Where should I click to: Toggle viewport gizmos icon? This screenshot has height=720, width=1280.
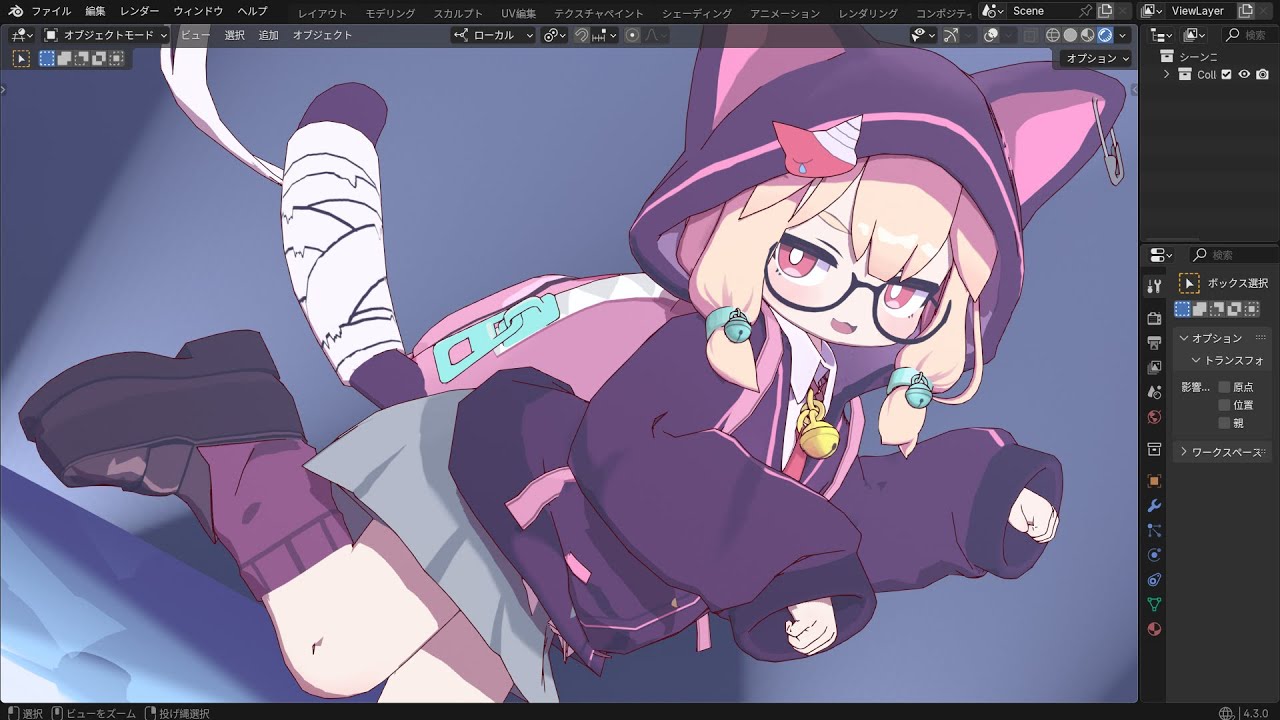[951, 35]
